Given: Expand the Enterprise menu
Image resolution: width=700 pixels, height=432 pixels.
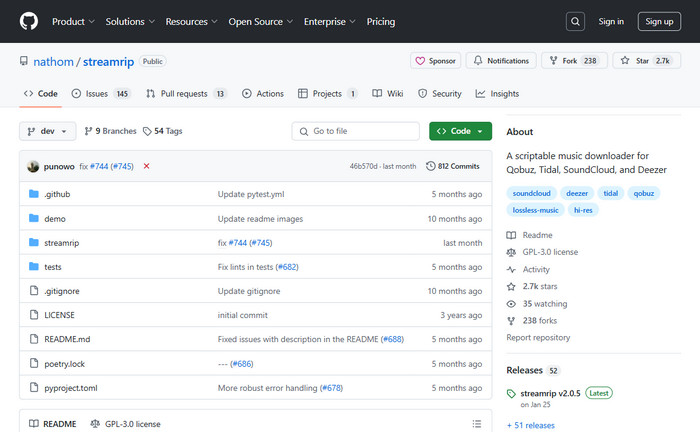Looking at the screenshot, I should pyautogui.click(x=329, y=21).
